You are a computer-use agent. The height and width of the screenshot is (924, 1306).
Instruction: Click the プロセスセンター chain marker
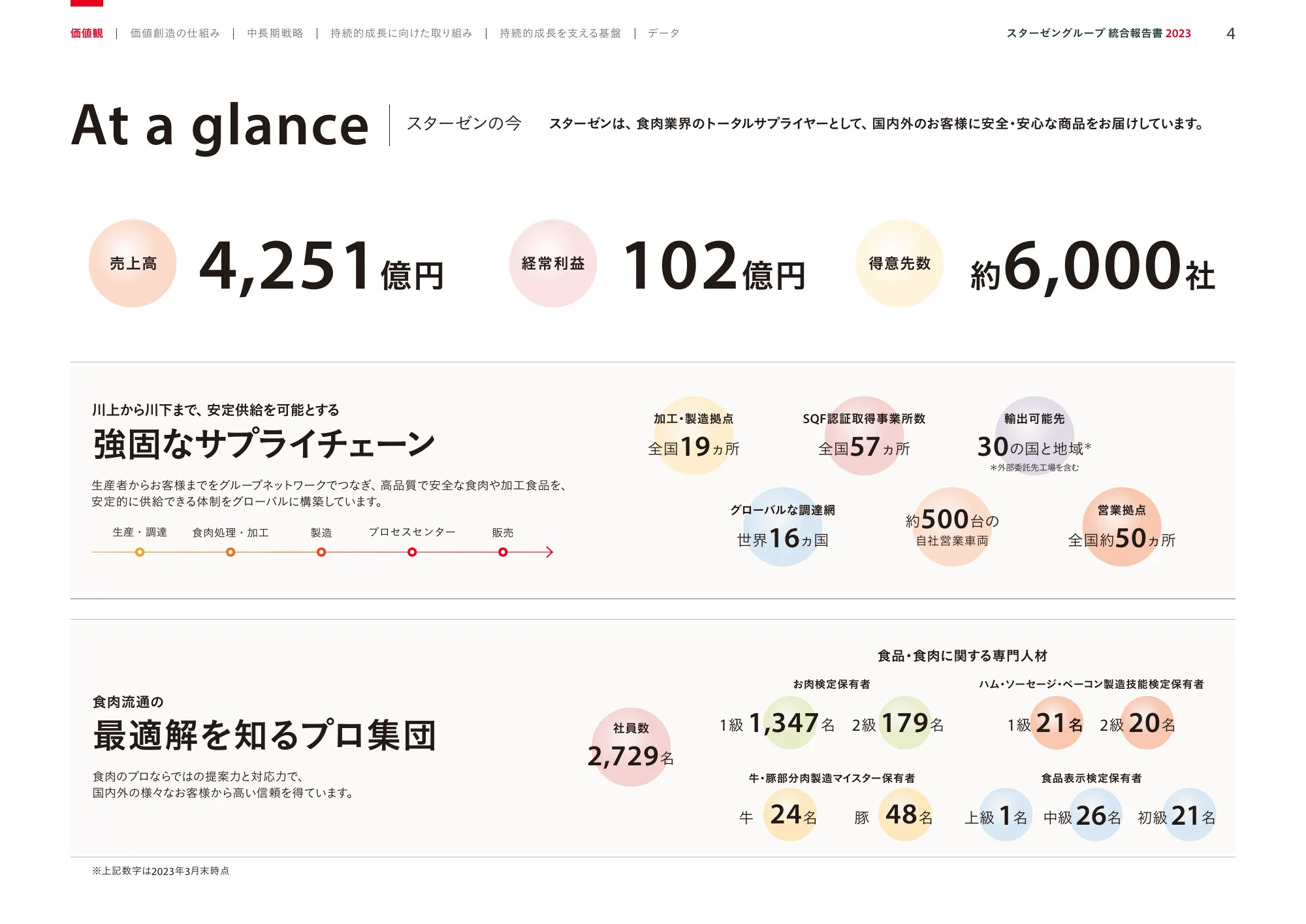pyautogui.click(x=412, y=552)
